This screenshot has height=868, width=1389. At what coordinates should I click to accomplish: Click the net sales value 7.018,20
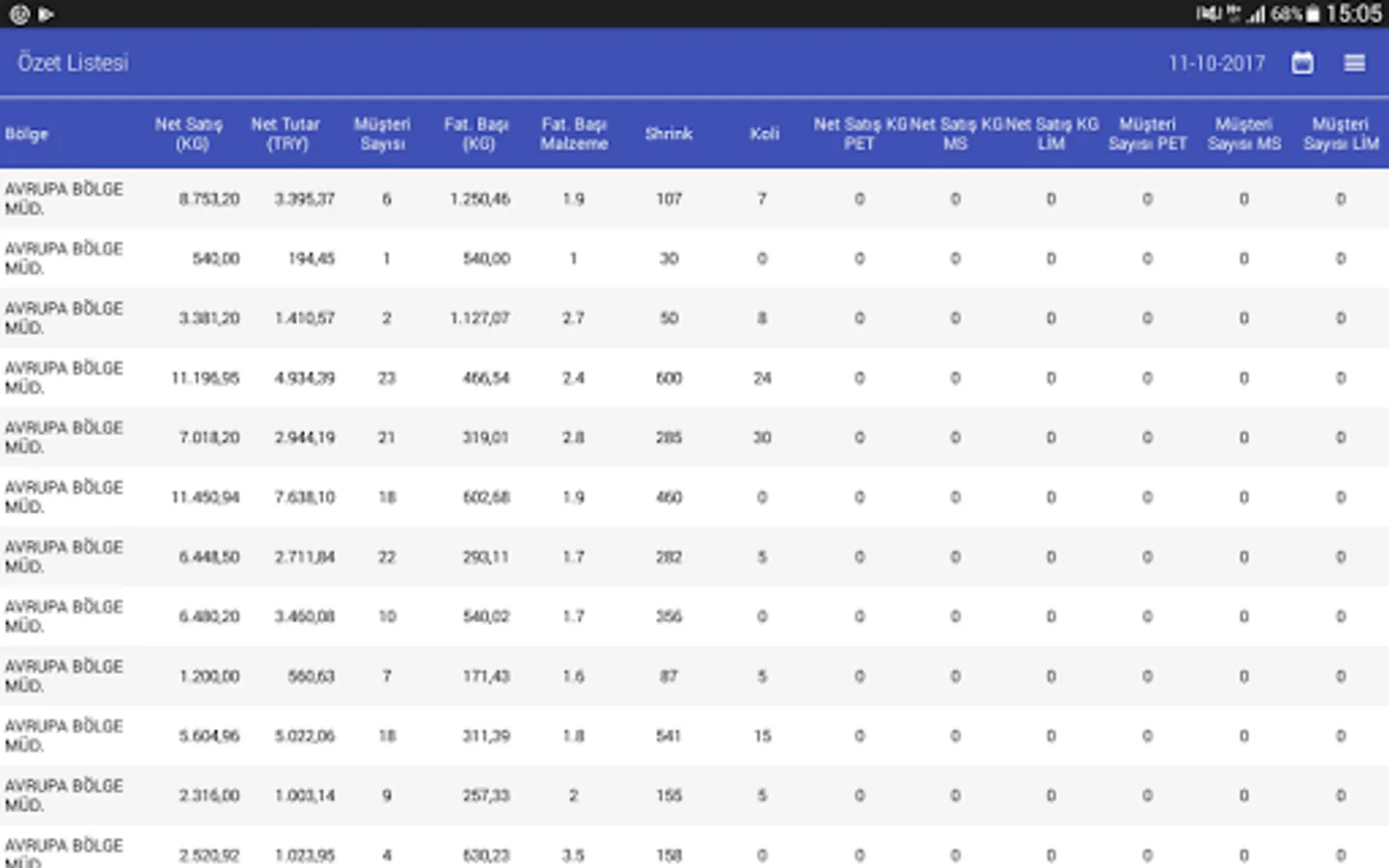click(x=209, y=438)
